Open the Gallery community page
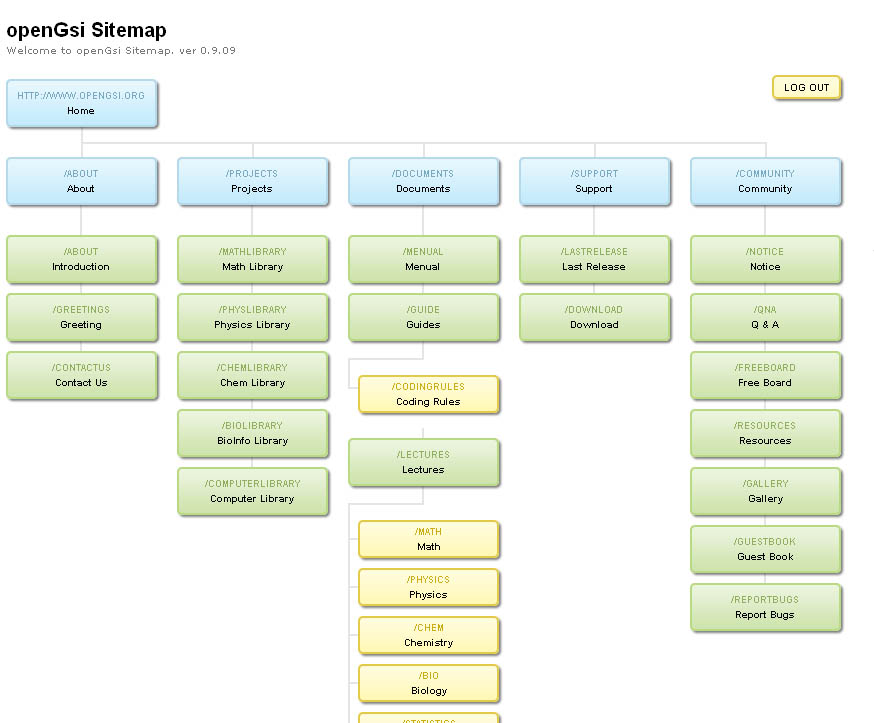Viewport: 874px width, 723px height. coord(766,491)
